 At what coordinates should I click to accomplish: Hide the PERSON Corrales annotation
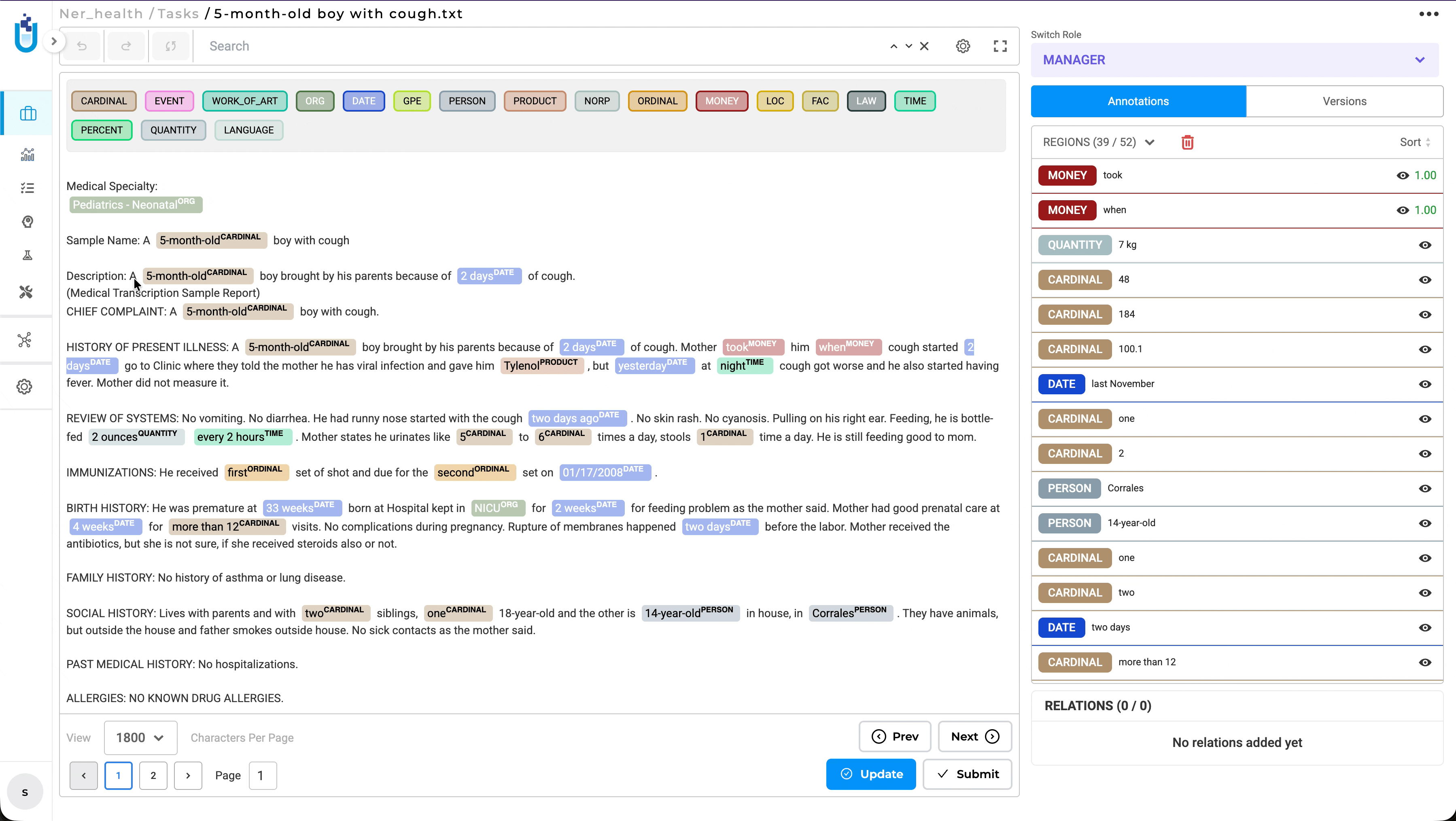[x=1425, y=489]
